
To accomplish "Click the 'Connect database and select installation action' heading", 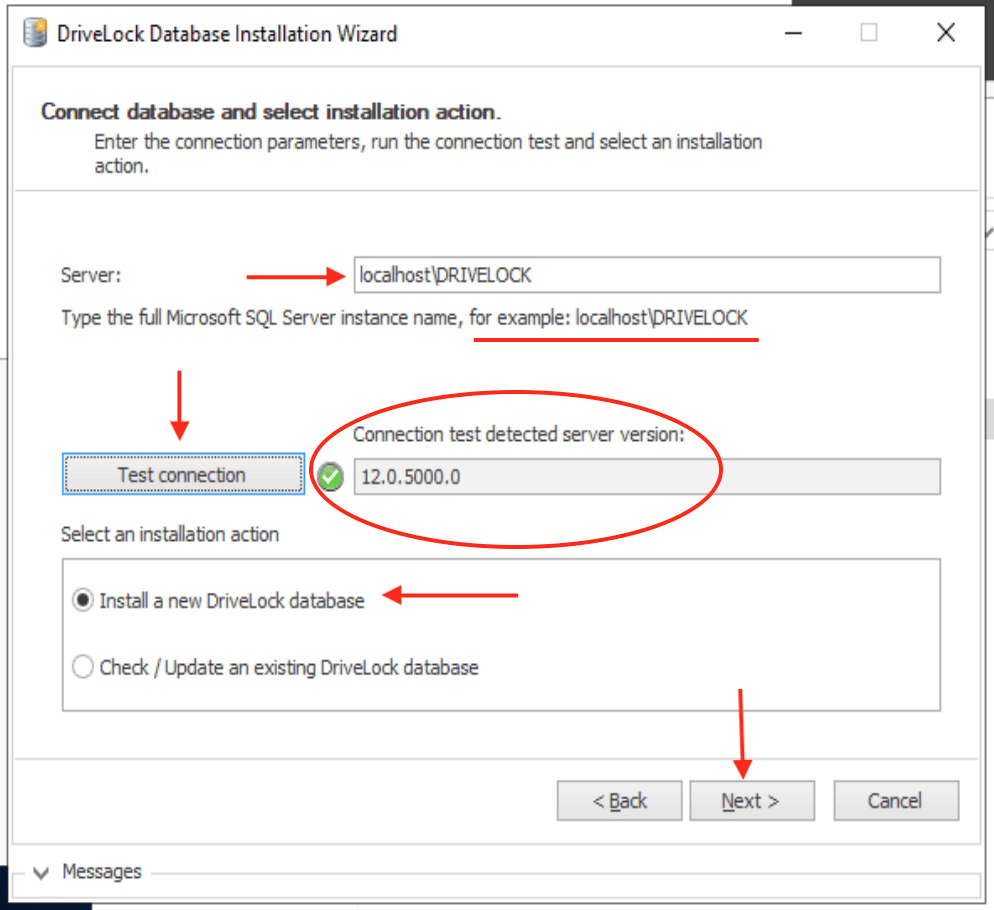I will [x=271, y=111].
